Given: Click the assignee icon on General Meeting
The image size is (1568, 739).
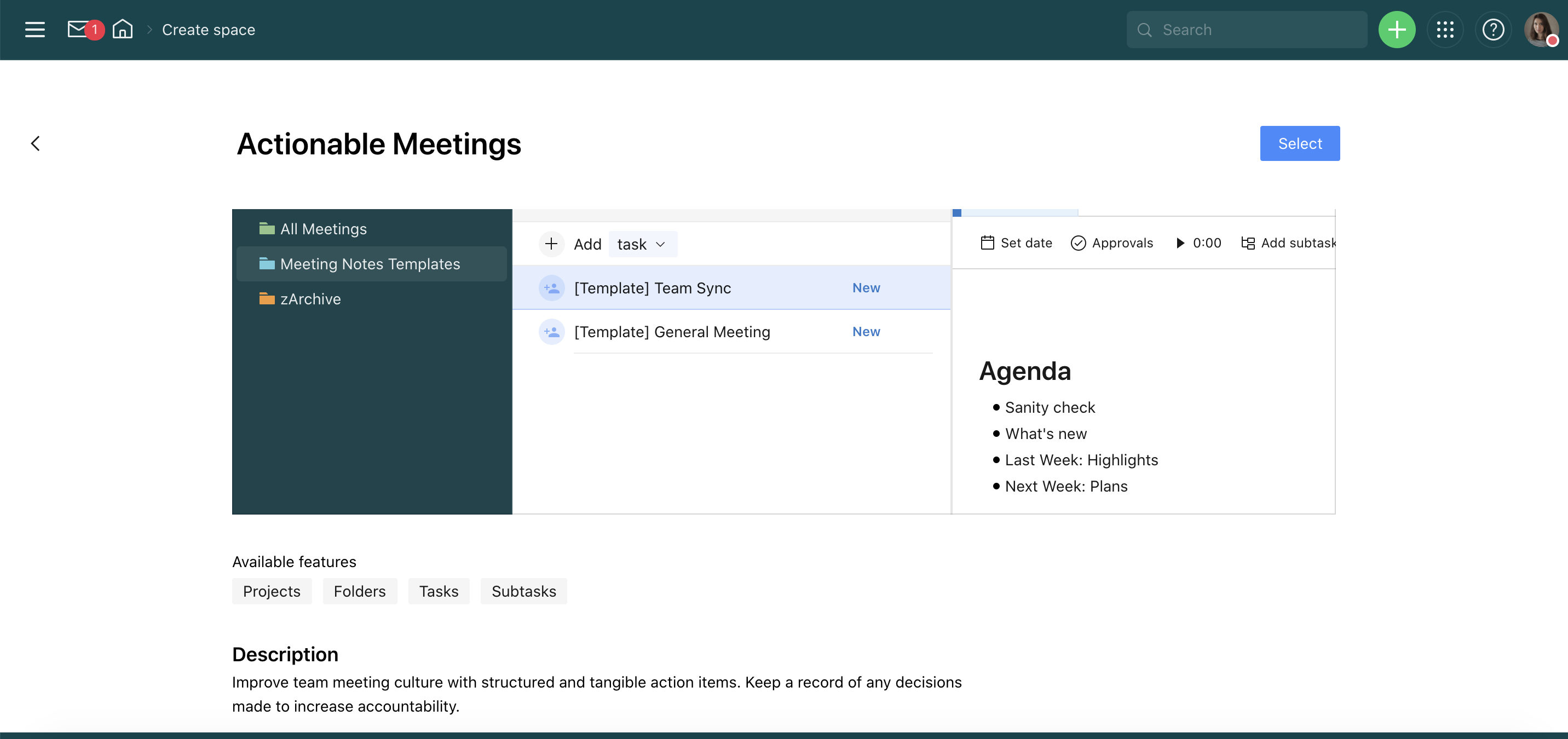Looking at the screenshot, I should pos(551,332).
